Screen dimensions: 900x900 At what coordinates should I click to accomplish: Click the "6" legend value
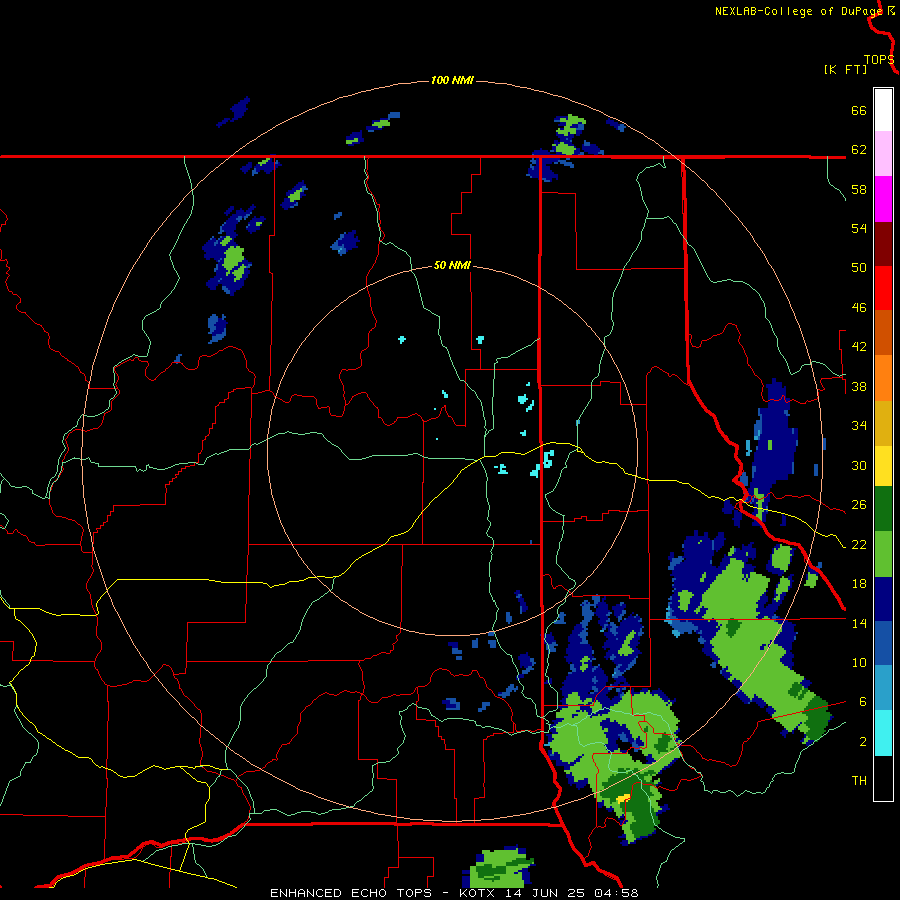[x=862, y=702]
